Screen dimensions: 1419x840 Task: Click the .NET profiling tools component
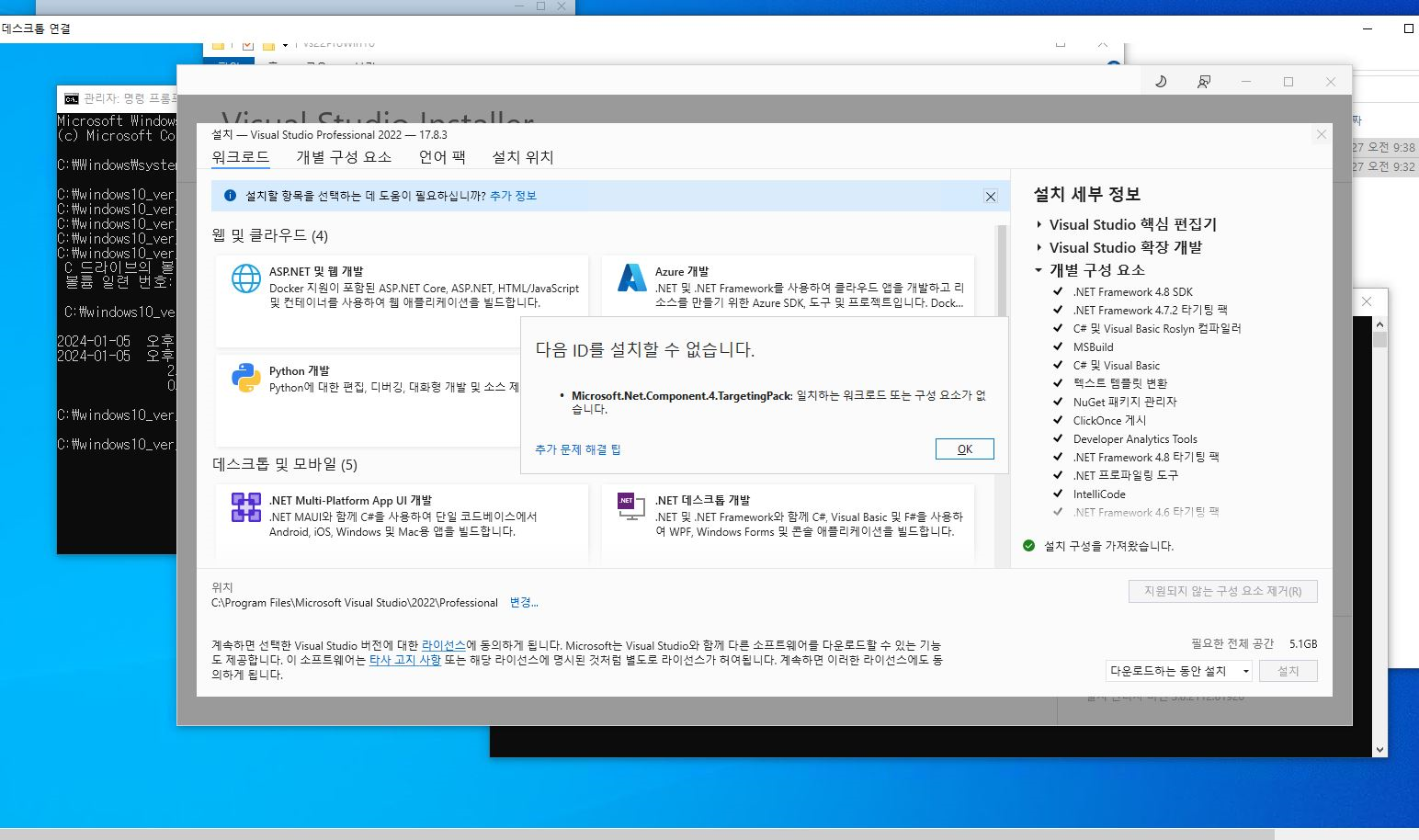[1126, 475]
